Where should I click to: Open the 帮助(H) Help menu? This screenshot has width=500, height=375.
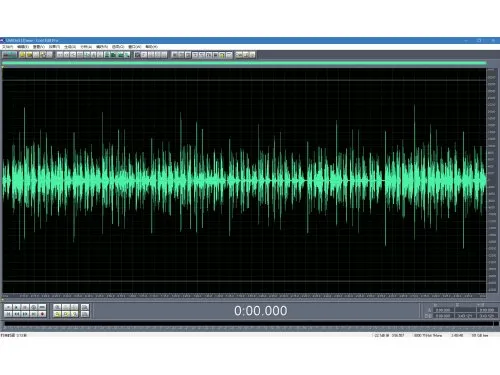point(152,47)
